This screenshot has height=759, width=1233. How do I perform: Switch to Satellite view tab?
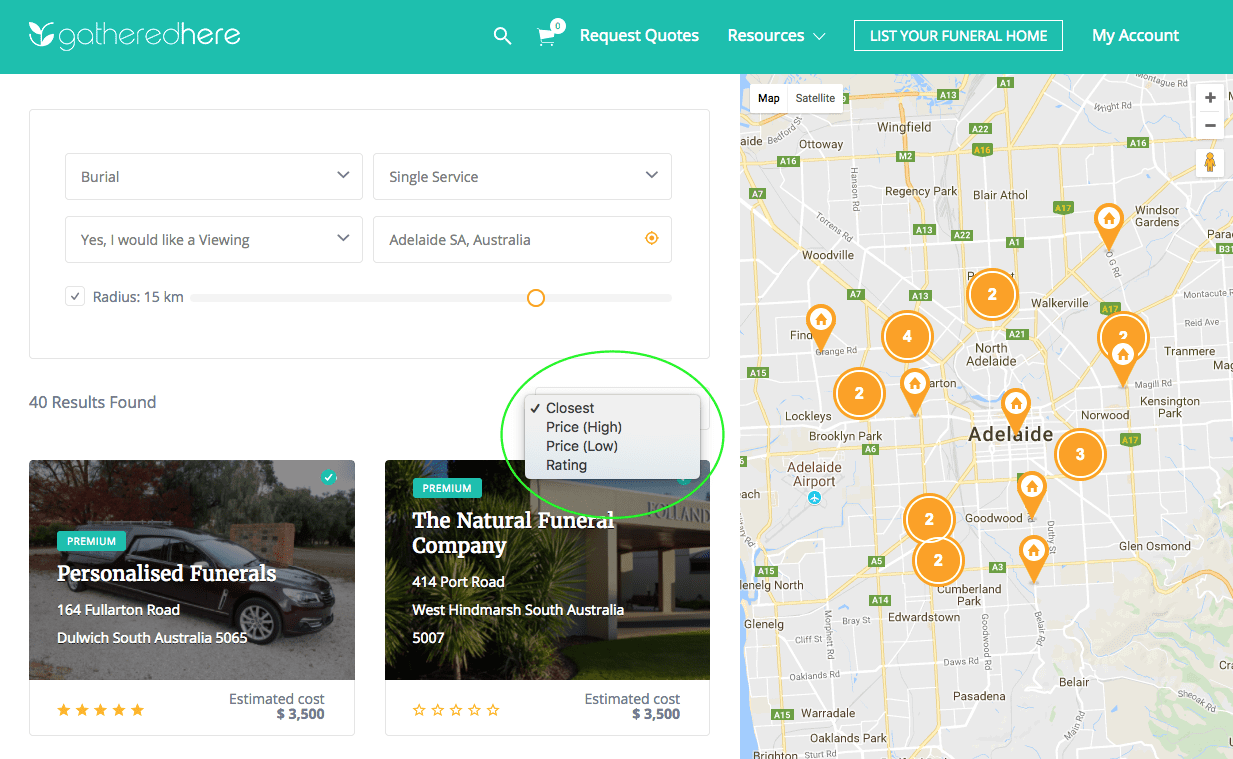815,98
